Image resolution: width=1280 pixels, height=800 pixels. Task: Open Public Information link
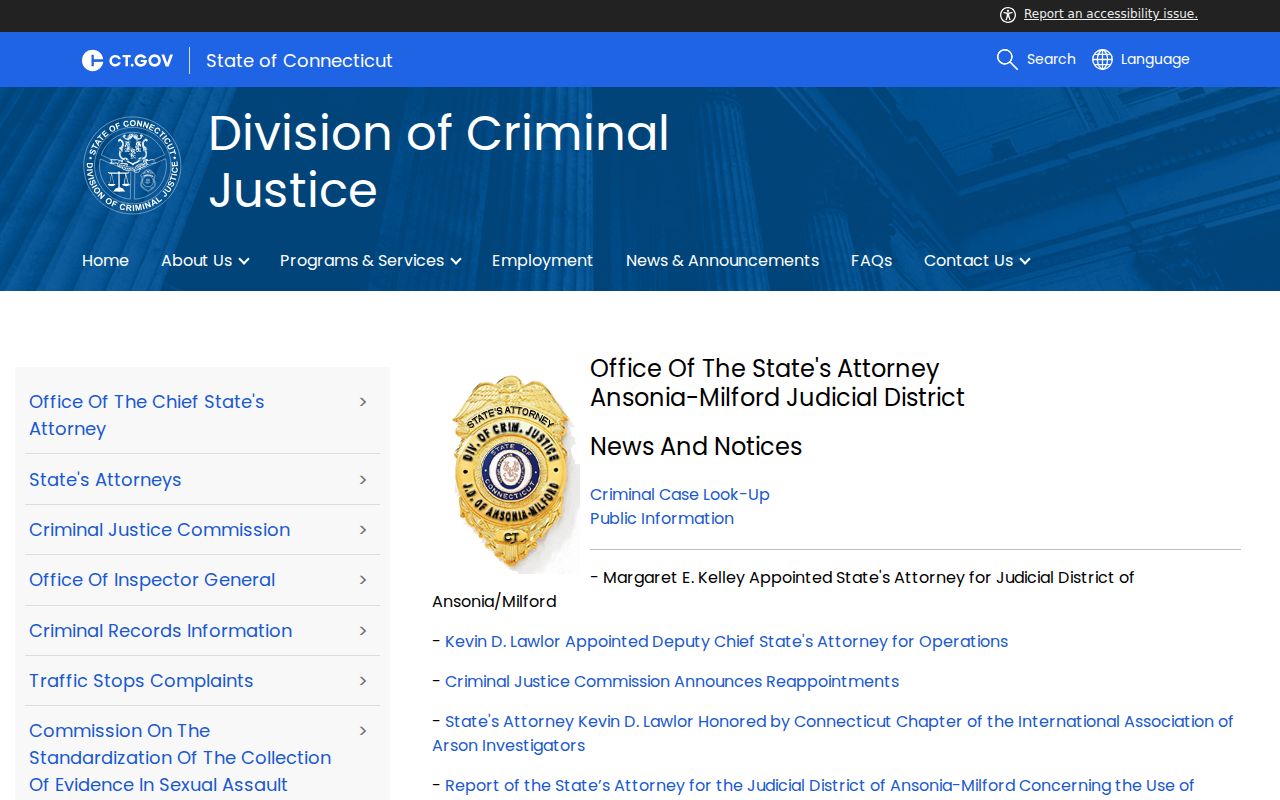pyautogui.click(x=662, y=518)
